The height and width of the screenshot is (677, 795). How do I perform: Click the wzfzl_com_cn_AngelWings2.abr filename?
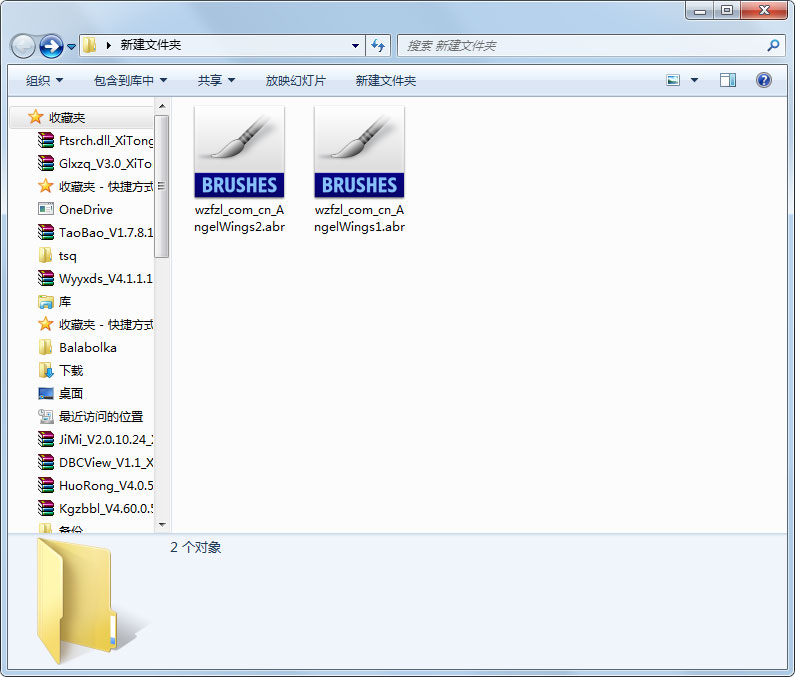pyautogui.click(x=239, y=218)
